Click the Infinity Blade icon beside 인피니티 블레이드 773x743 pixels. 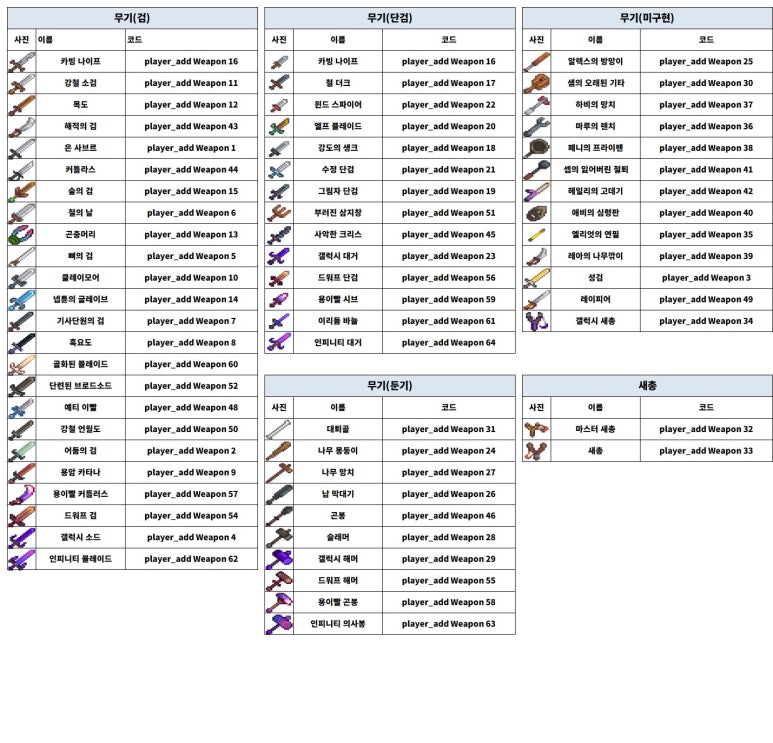(22, 560)
